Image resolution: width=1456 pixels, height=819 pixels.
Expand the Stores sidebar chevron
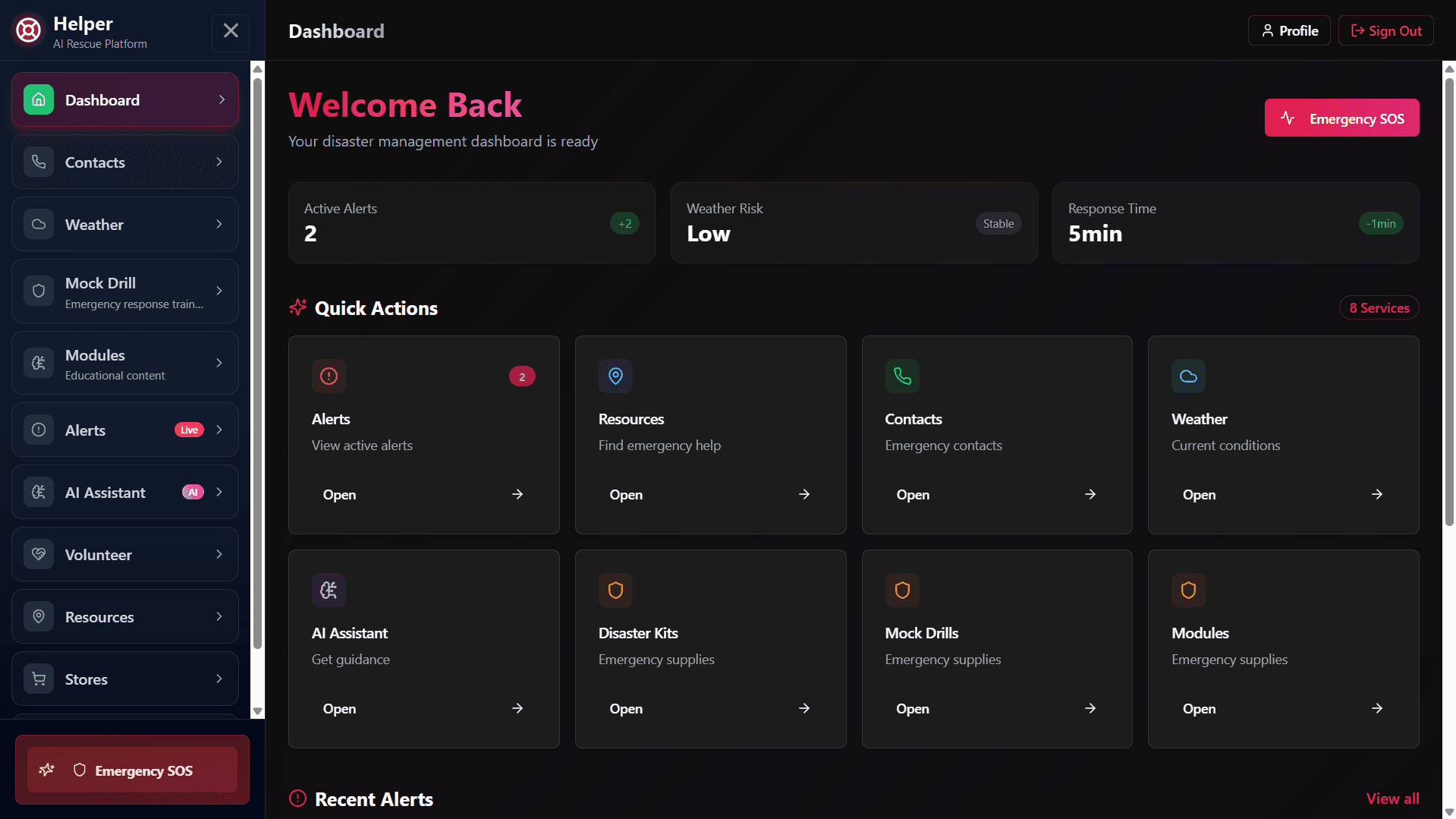point(219,679)
